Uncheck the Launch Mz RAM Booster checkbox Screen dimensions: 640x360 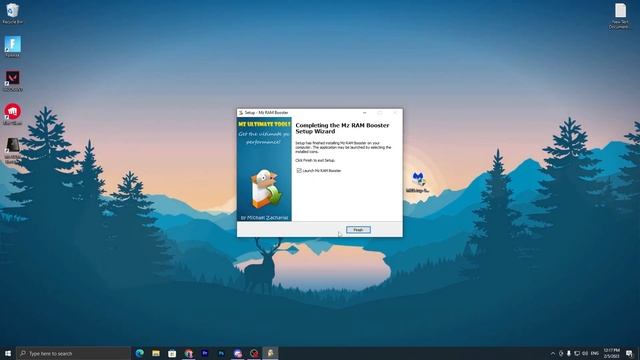coord(299,171)
